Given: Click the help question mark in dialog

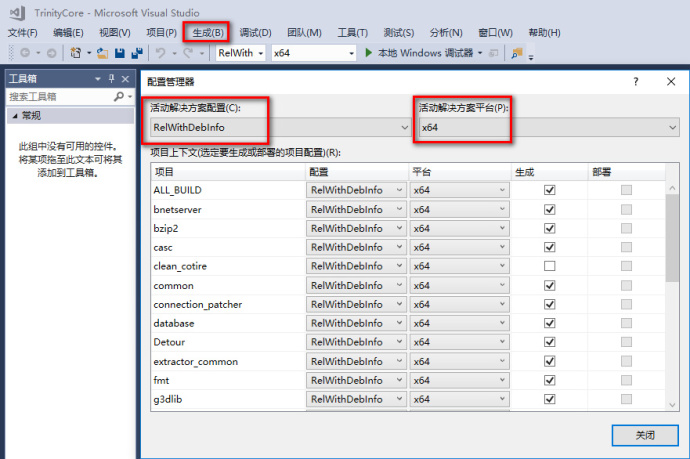Looking at the screenshot, I should coord(636,81).
